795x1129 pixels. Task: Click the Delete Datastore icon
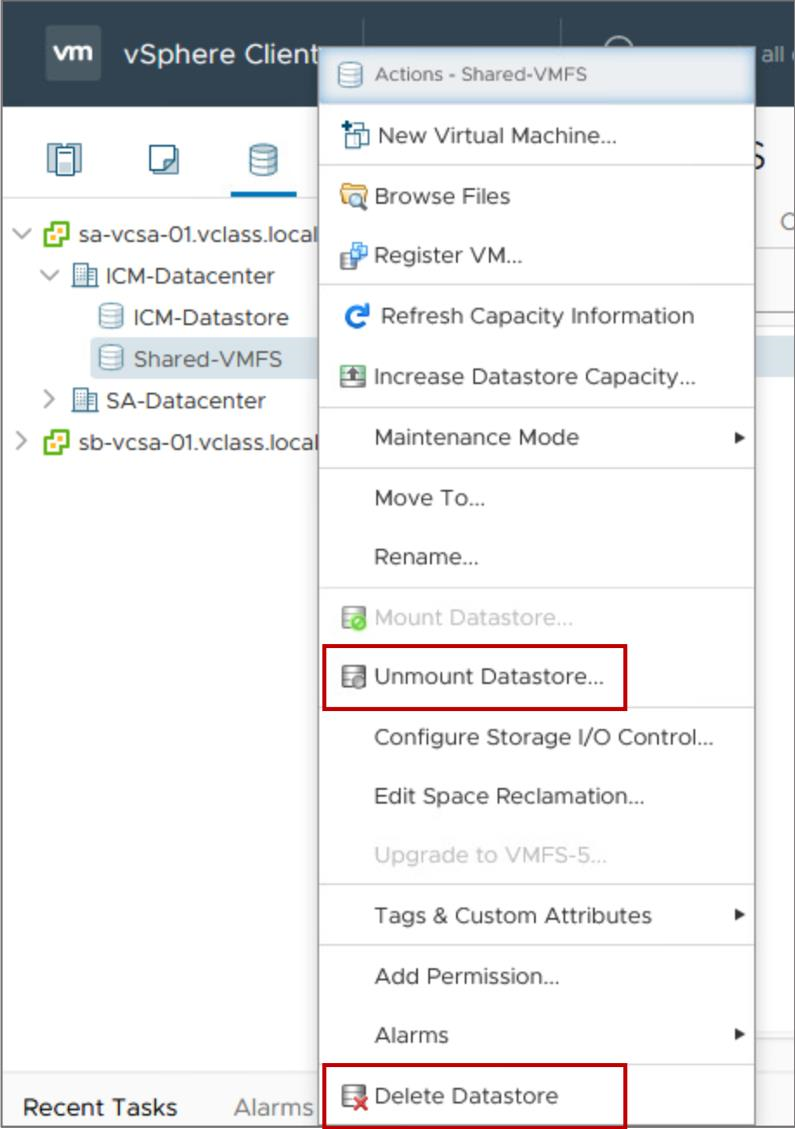(x=354, y=1097)
